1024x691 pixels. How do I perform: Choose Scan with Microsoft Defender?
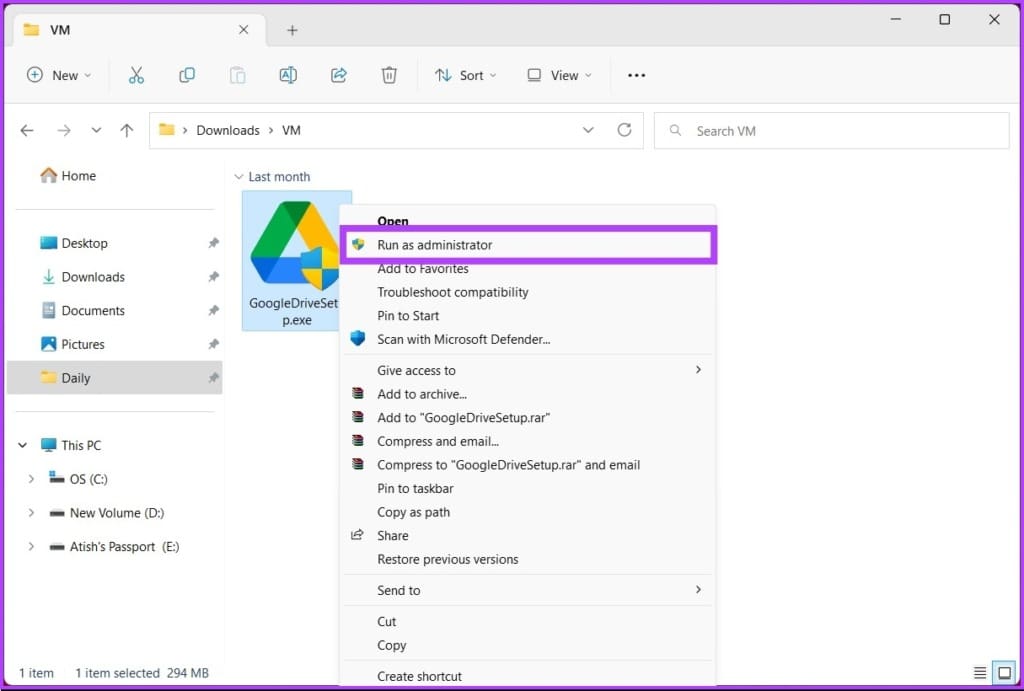(528, 339)
